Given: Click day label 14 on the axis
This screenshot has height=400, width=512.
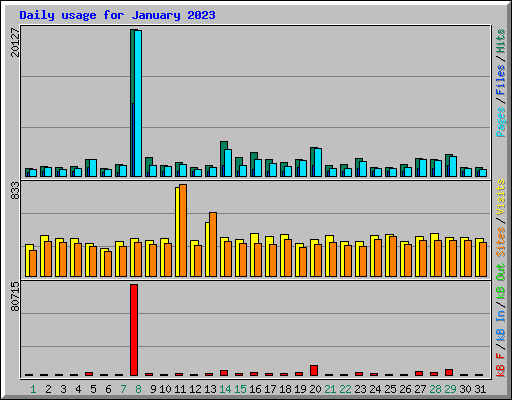Looking at the screenshot, I should click(x=225, y=389).
